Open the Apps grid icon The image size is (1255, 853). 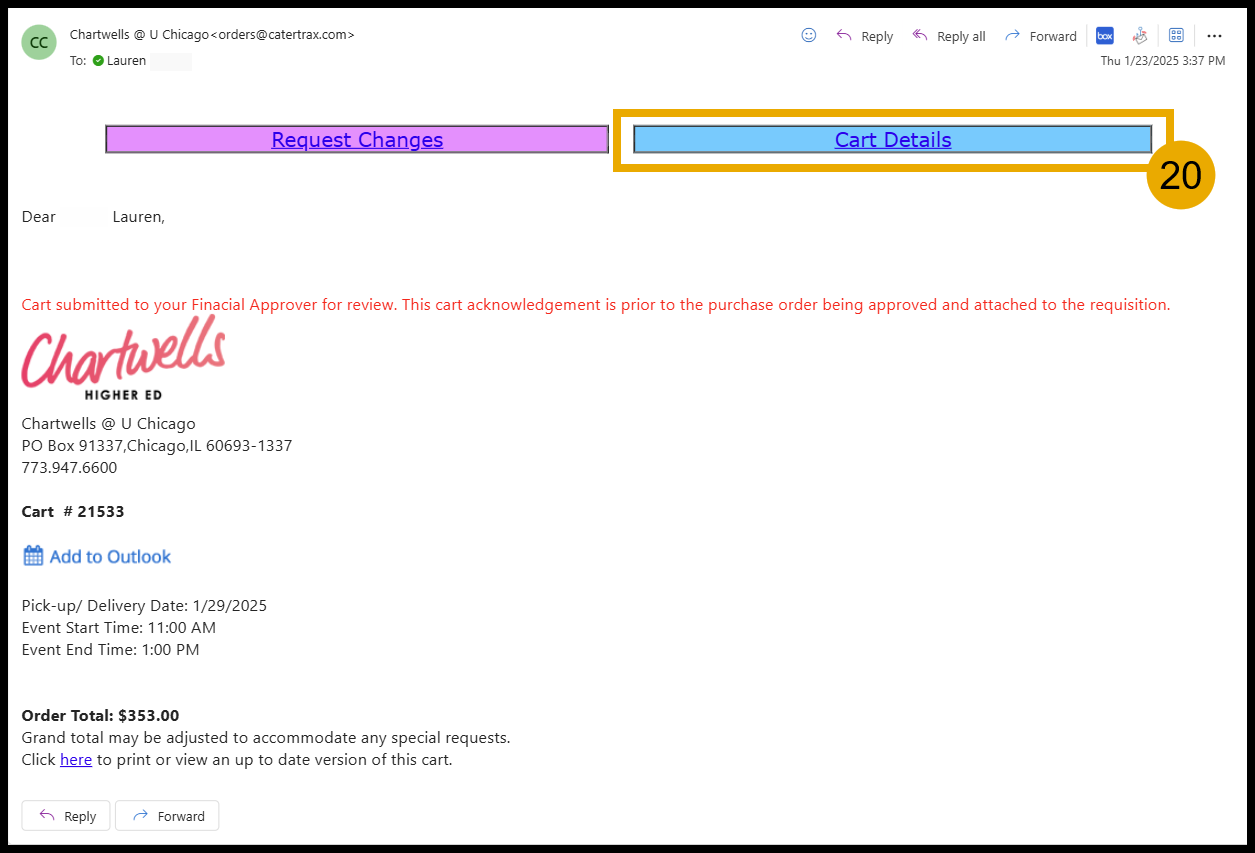(1176, 35)
